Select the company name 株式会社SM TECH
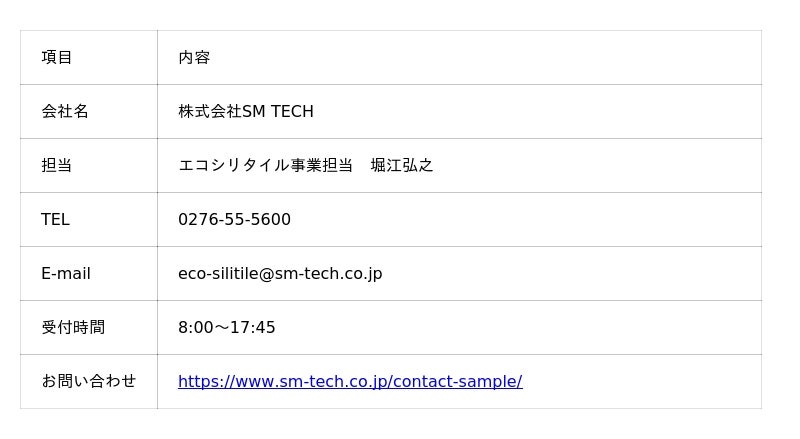This screenshot has height=439, width=800. [x=246, y=111]
